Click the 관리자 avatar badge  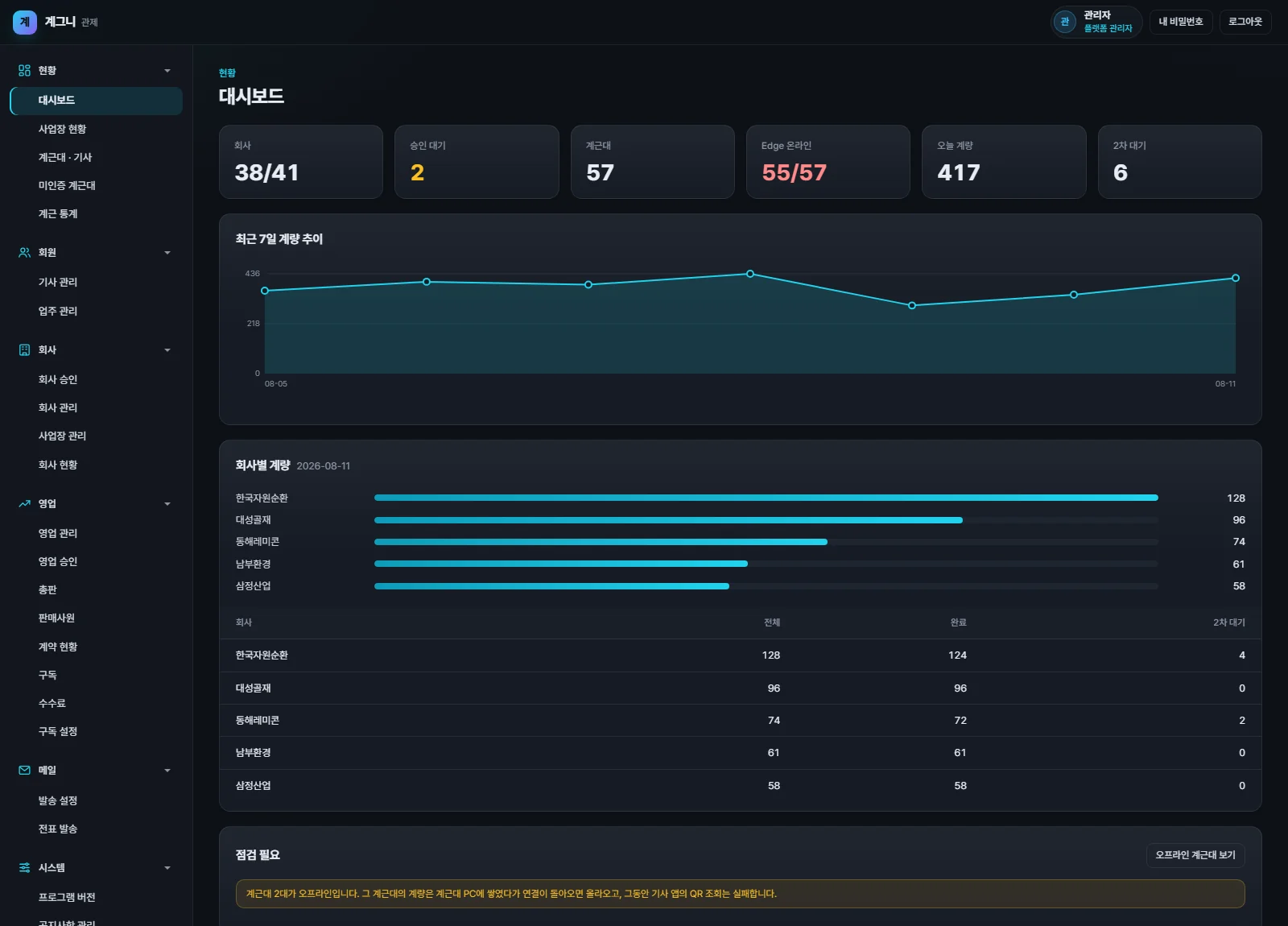pos(1065,22)
